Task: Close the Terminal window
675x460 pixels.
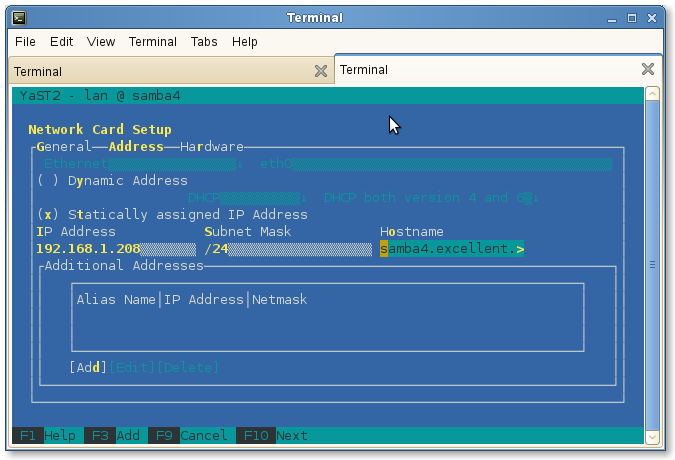Action: pyautogui.click(x=652, y=18)
